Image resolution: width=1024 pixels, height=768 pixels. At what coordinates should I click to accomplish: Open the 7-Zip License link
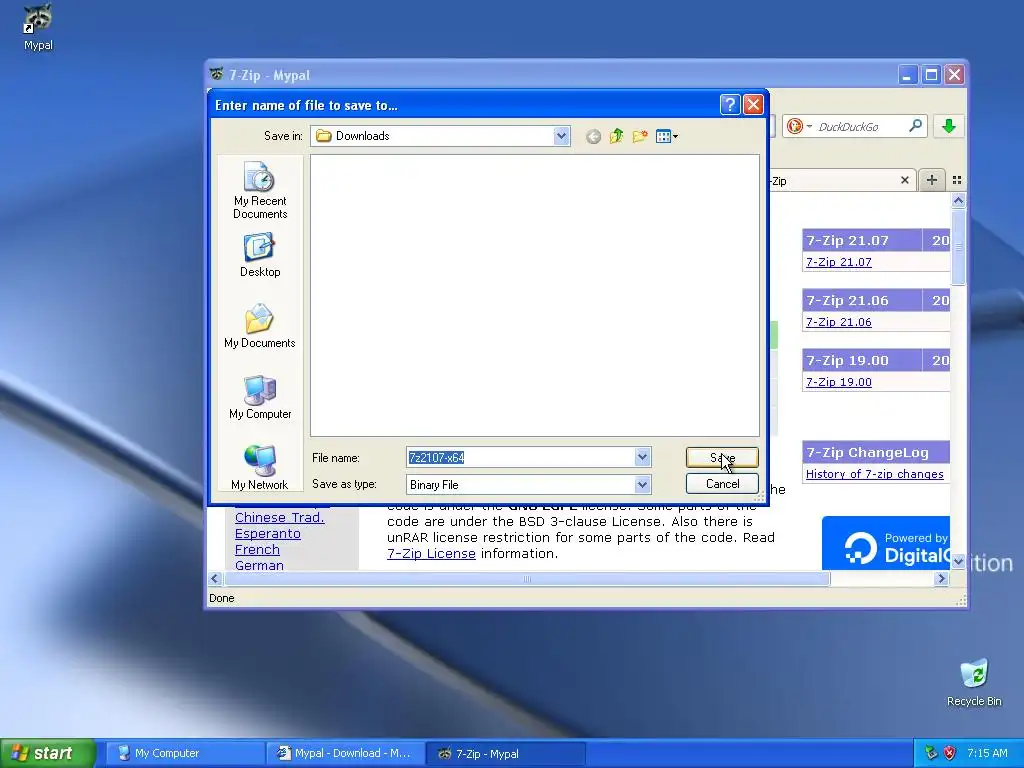click(x=431, y=553)
